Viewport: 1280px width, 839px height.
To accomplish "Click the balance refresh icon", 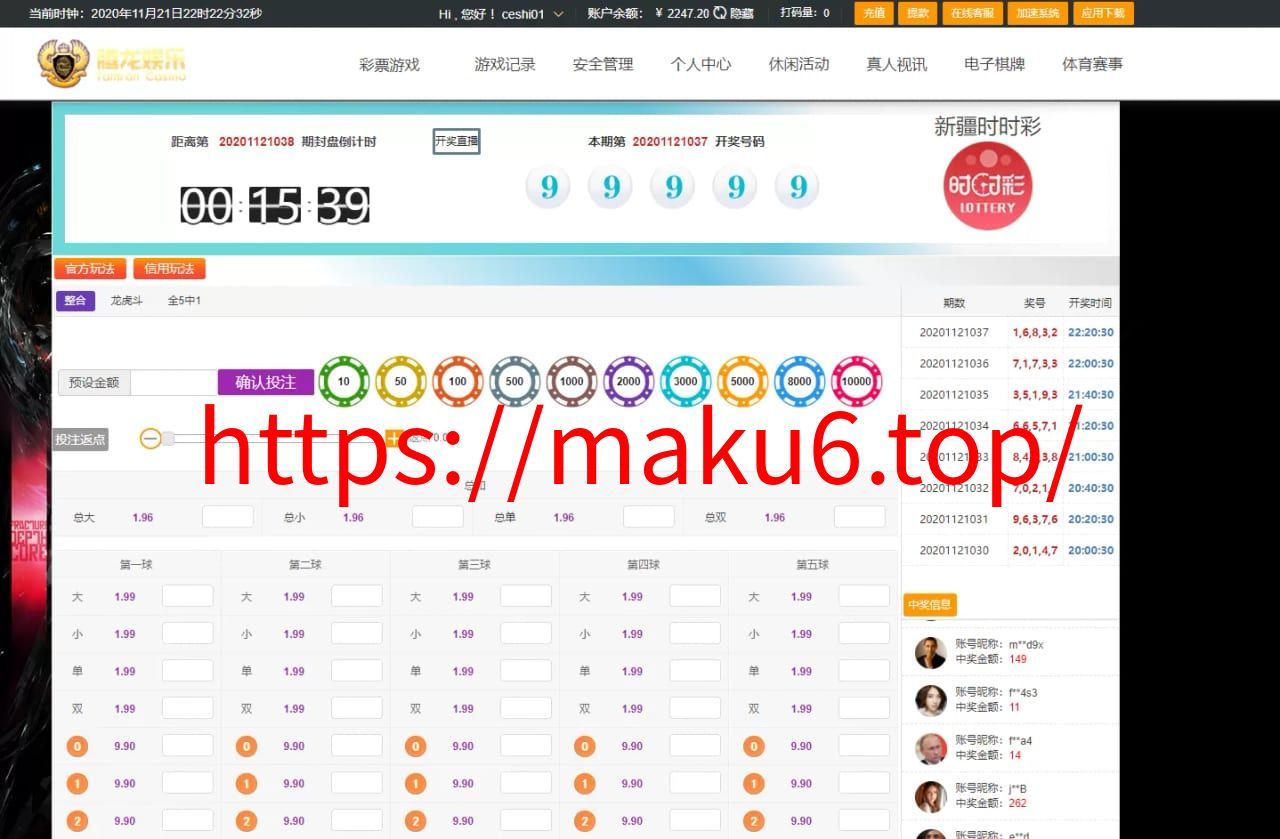I will [719, 13].
